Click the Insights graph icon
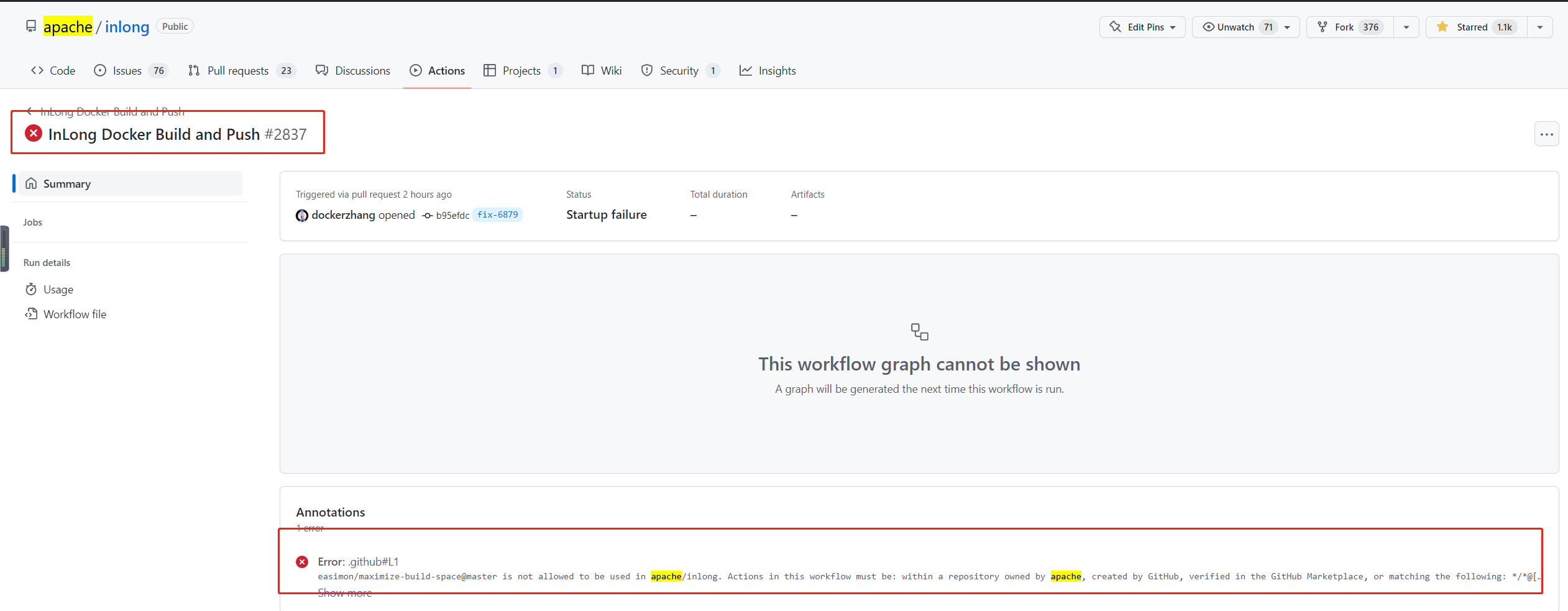This screenshot has width=1568, height=611. (746, 70)
